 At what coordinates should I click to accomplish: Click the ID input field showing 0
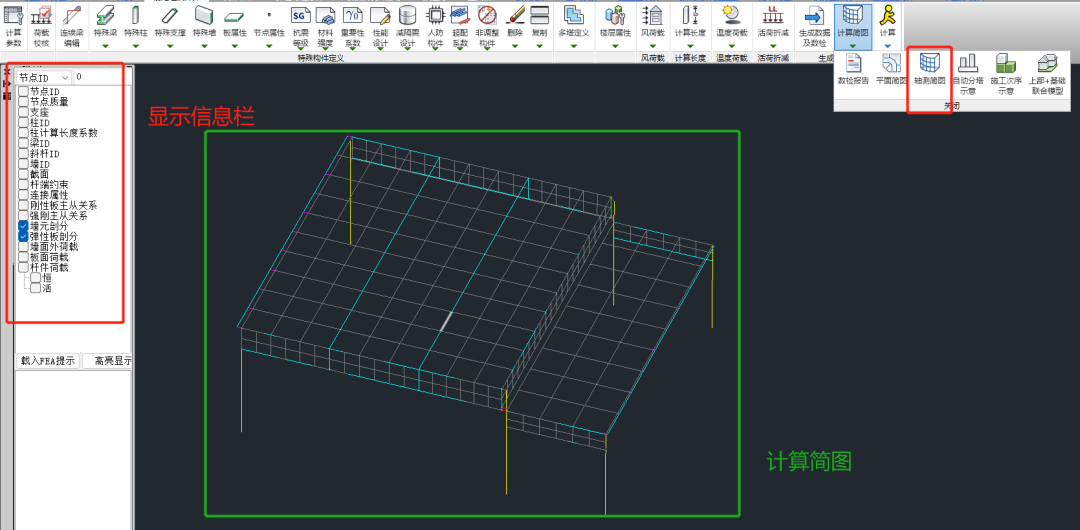click(102, 77)
